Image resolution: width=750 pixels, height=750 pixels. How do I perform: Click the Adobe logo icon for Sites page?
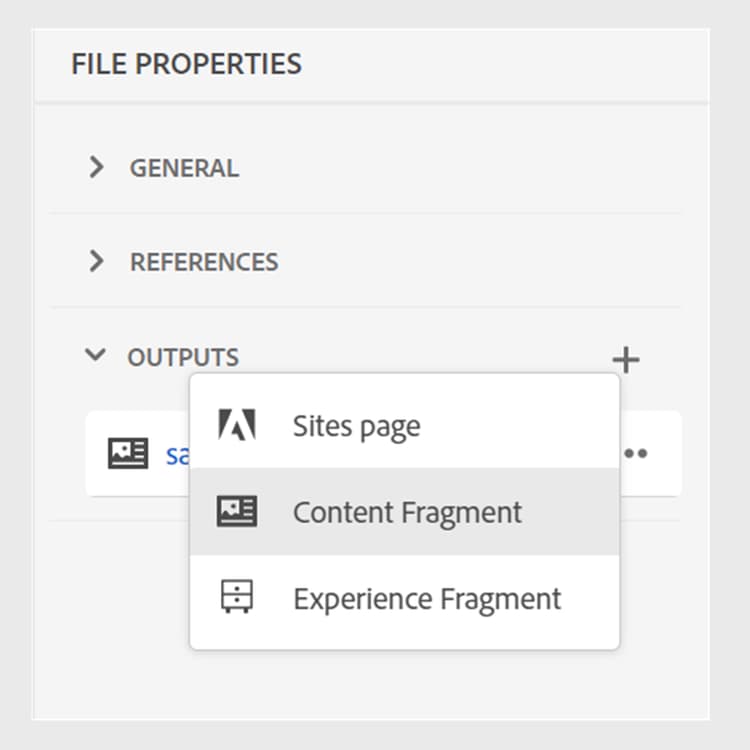click(x=237, y=424)
